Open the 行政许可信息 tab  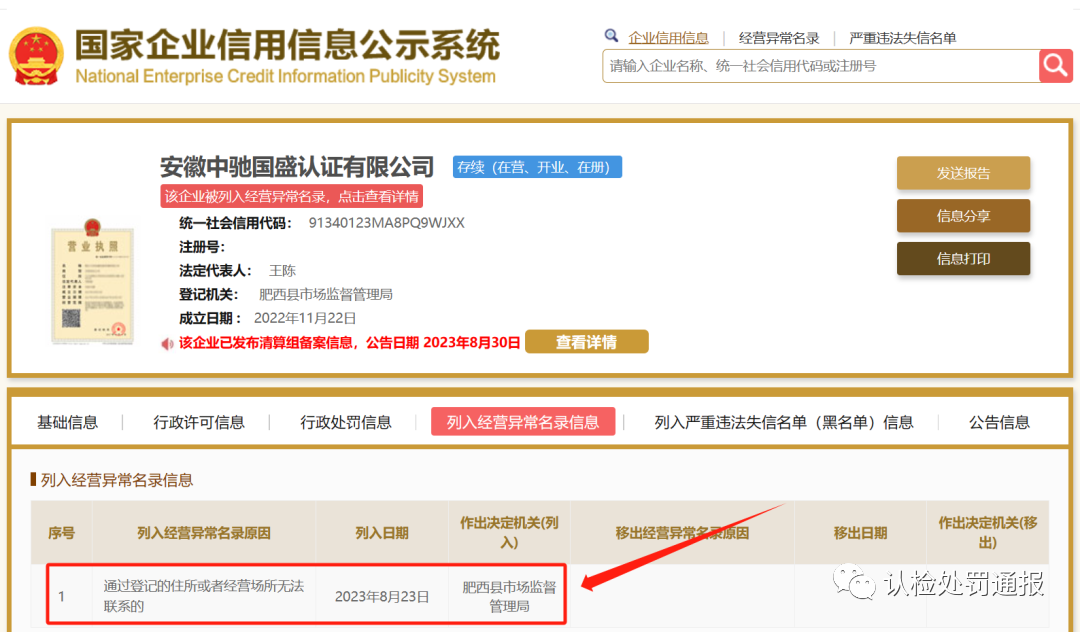(198, 422)
